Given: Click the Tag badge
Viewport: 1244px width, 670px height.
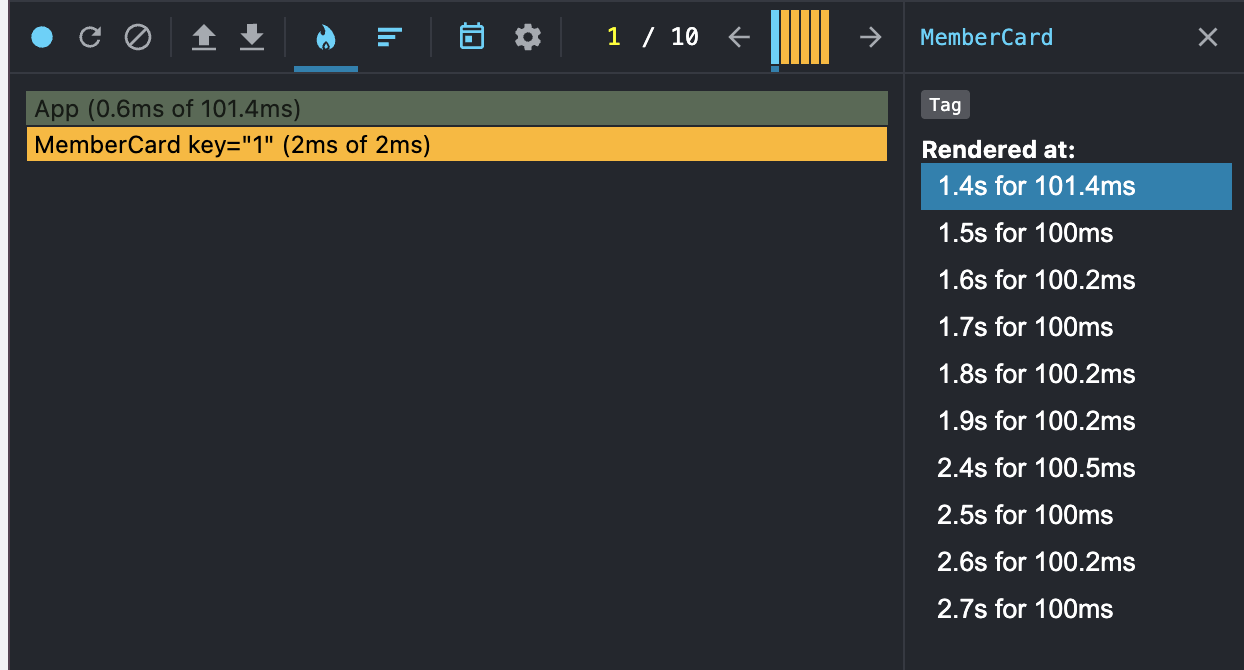Looking at the screenshot, I should coord(945,105).
